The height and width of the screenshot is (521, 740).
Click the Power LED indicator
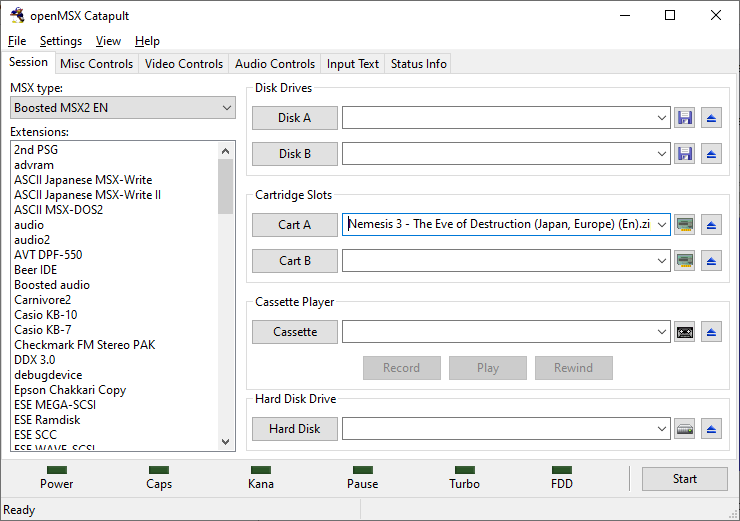pos(57,470)
